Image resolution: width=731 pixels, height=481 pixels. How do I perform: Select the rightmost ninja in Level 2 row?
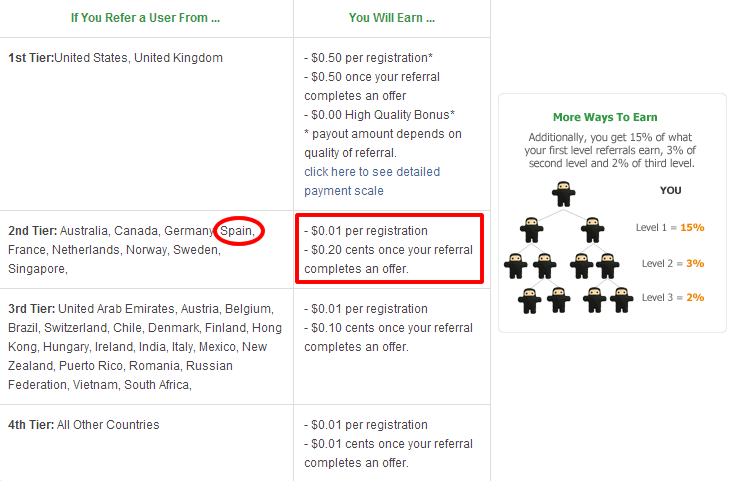[608, 265]
